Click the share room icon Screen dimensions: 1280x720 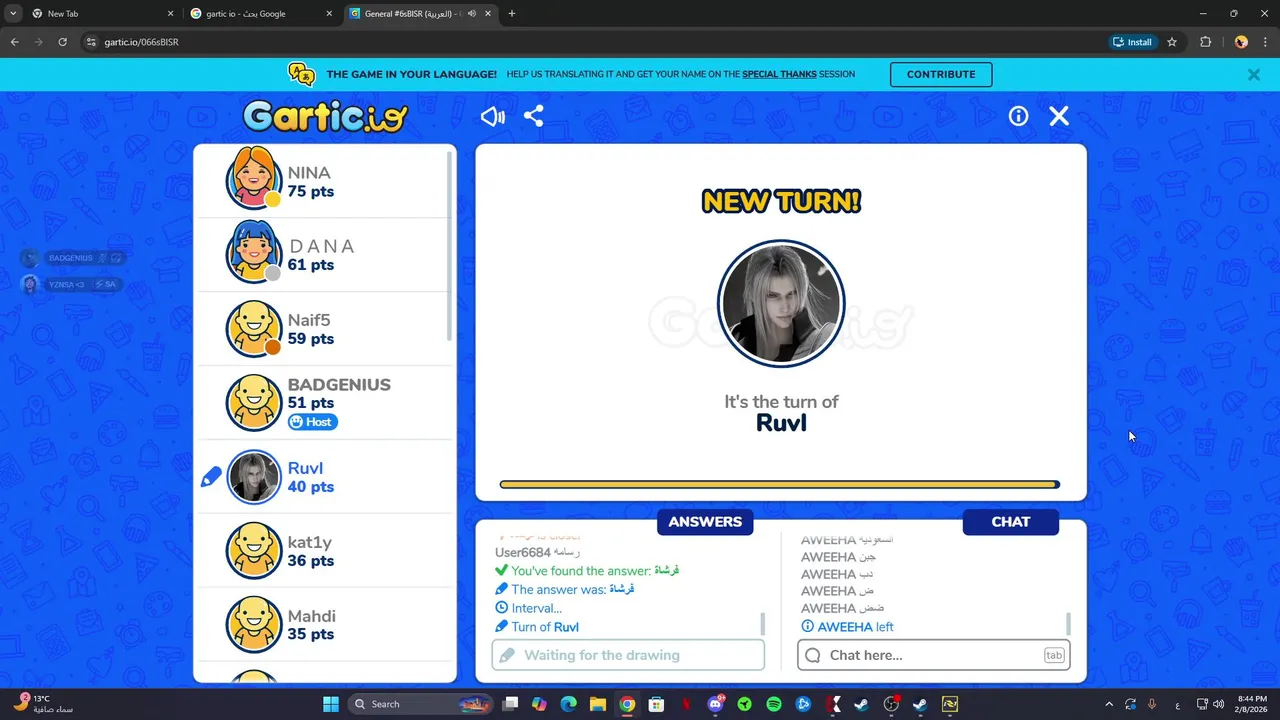point(534,116)
